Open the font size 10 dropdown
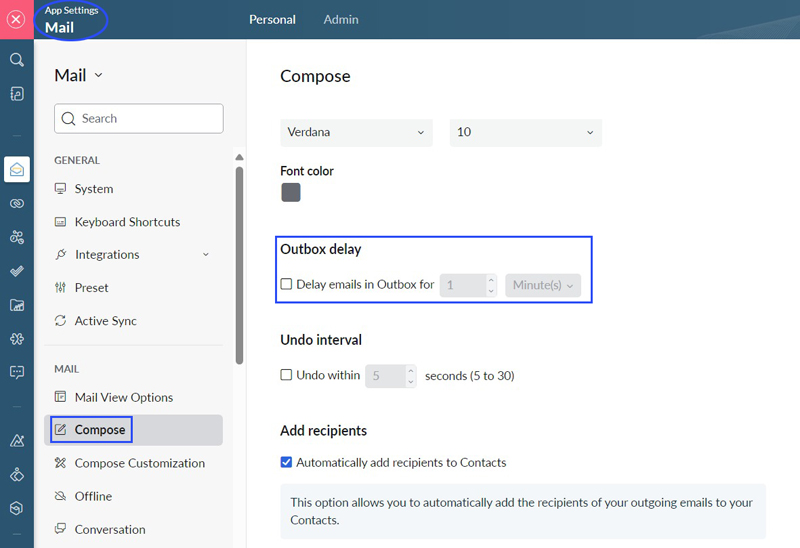This screenshot has height=548, width=800. [526, 133]
